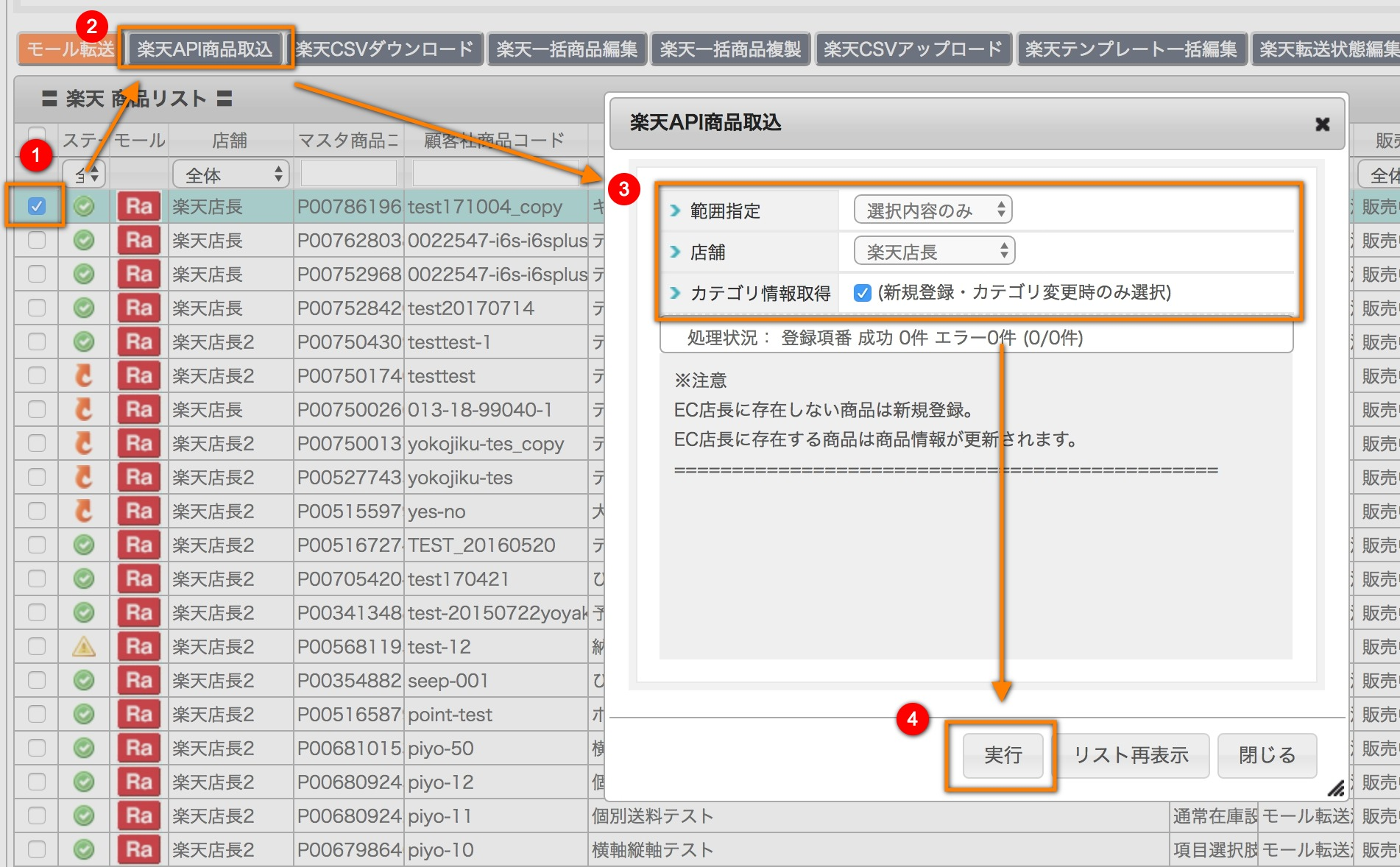The height and width of the screenshot is (867, 1400).
Task: Click the green status icon for TEST_20160520
Action: 84,545
